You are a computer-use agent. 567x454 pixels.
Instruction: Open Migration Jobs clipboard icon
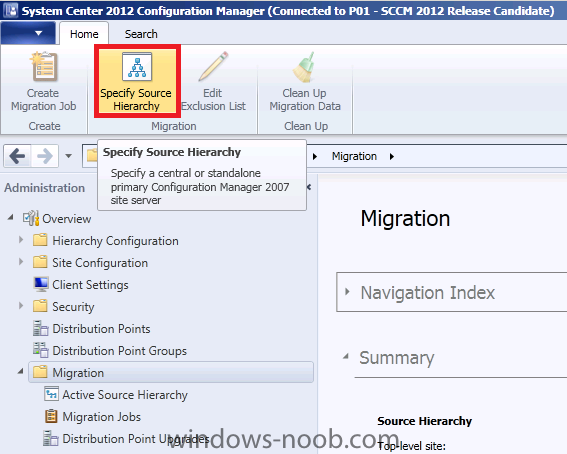tap(51, 416)
